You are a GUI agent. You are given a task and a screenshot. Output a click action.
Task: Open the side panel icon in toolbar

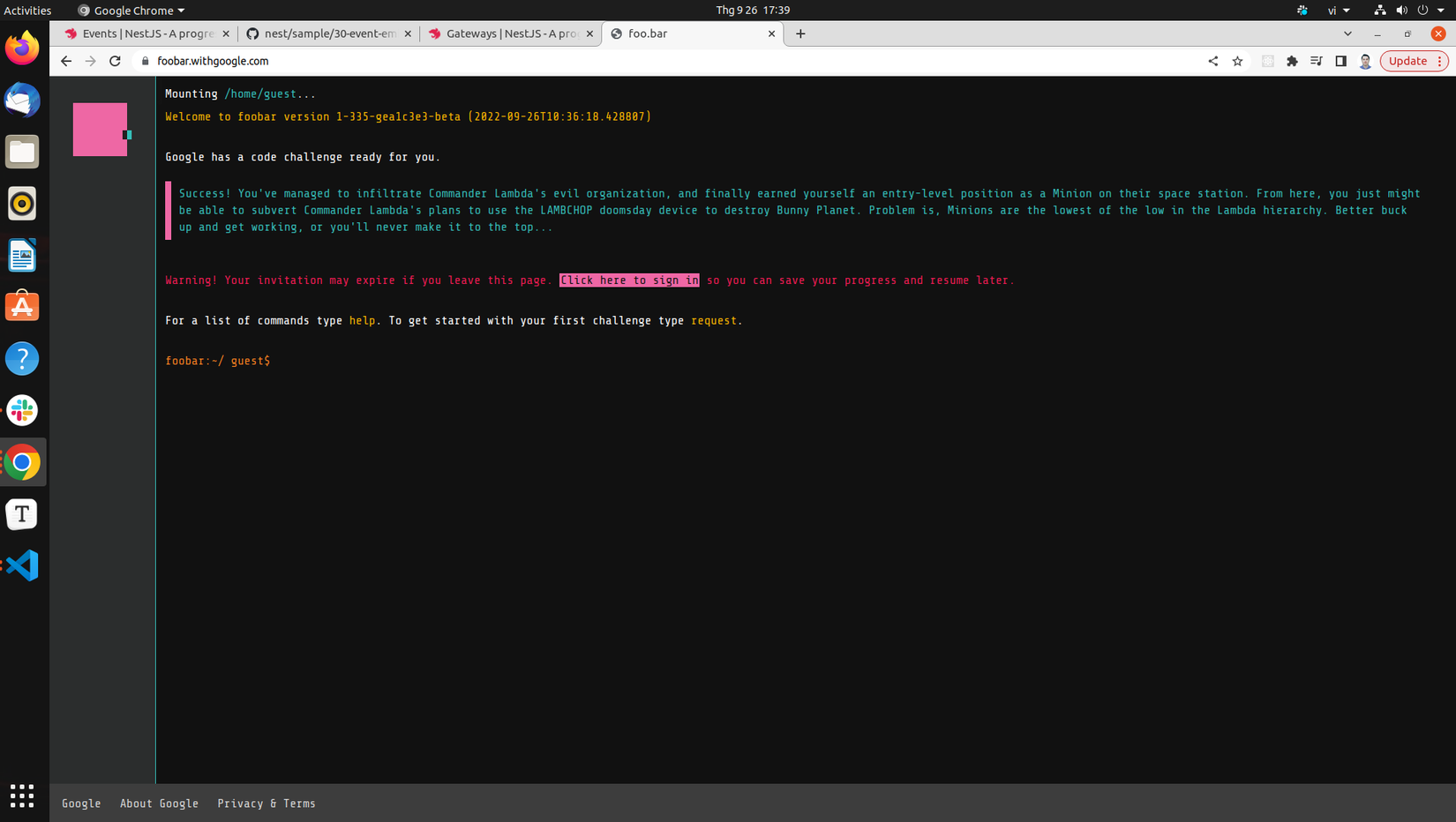(1340, 61)
